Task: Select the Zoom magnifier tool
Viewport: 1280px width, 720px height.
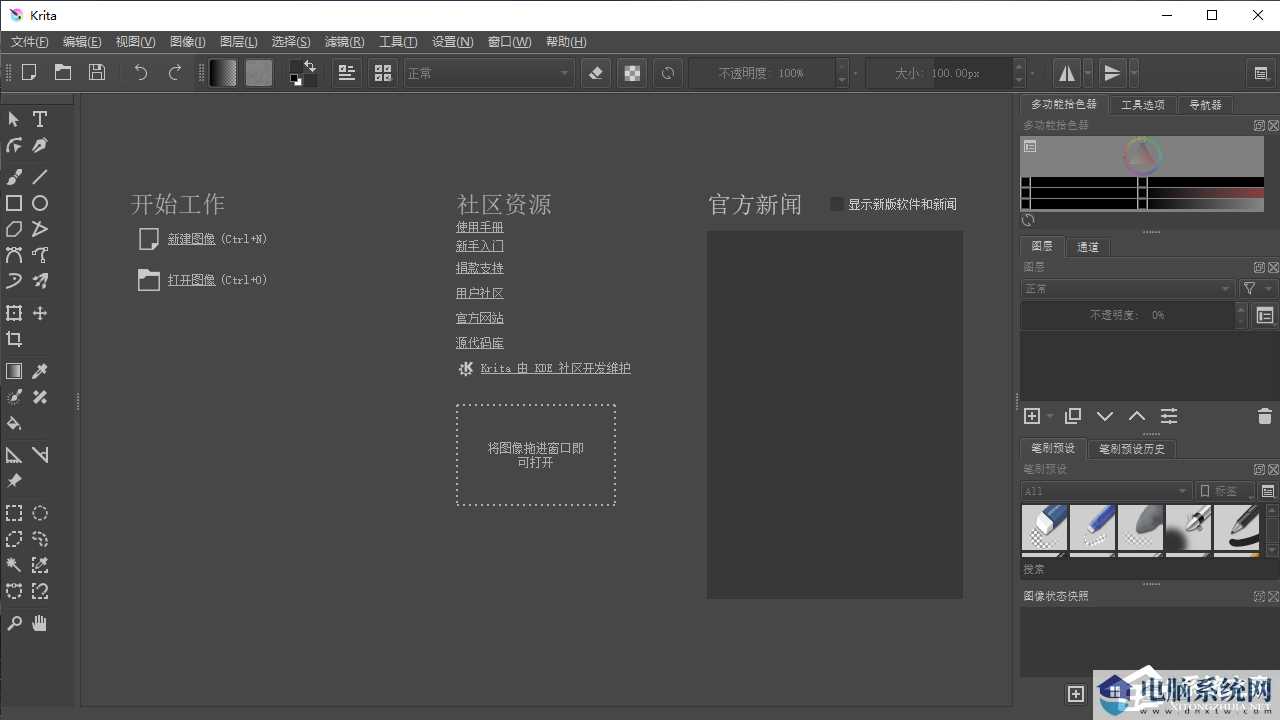Action: click(x=14, y=623)
